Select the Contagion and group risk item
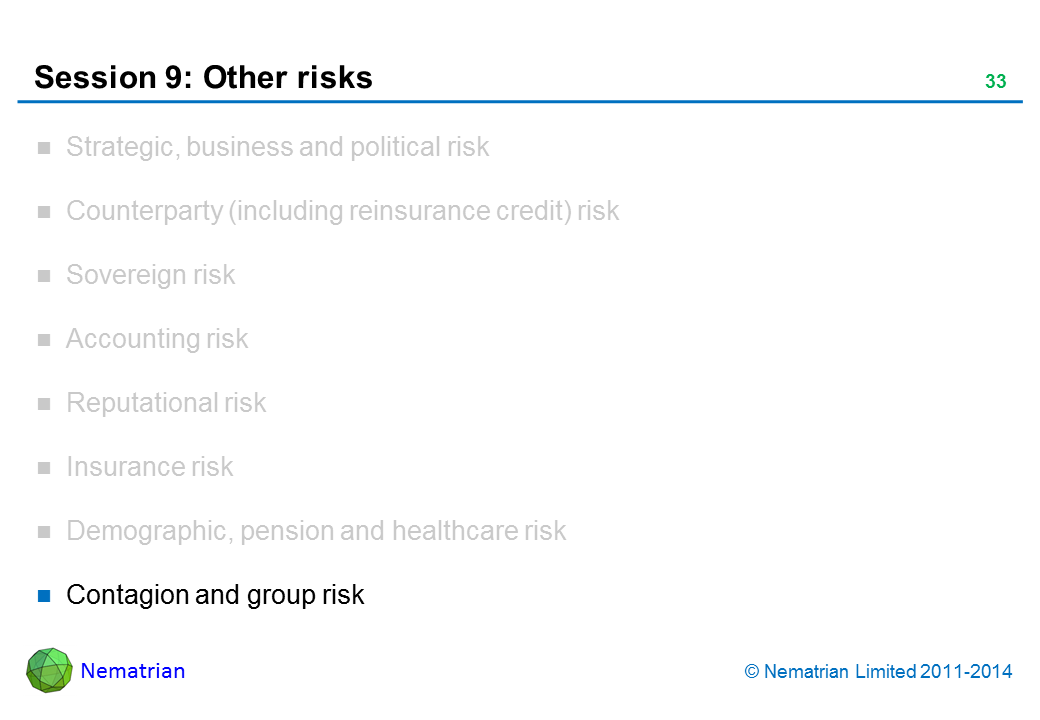This screenshot has height=720, width=1040. point(215,595)
